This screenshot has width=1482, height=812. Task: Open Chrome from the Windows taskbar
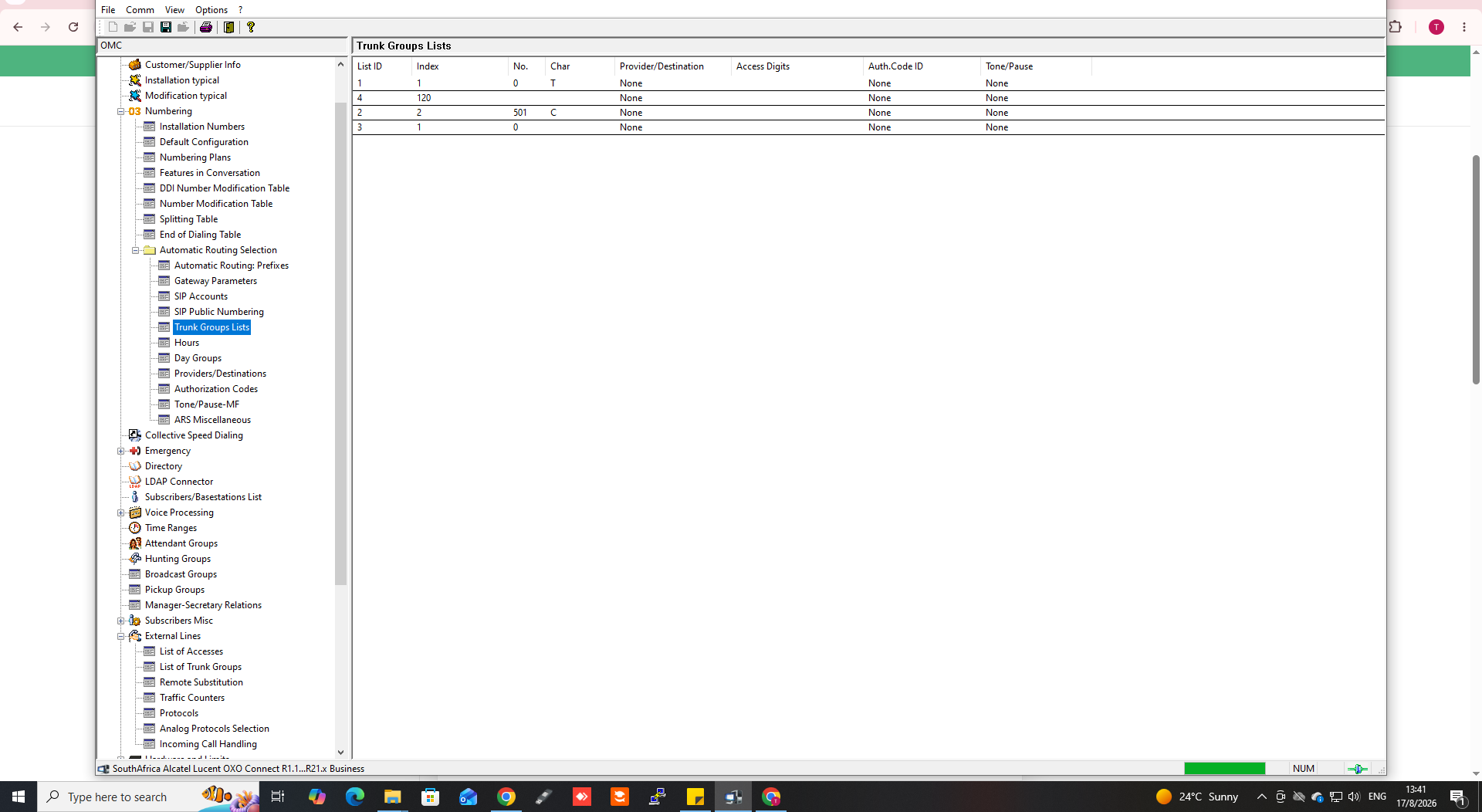[506, 797]
